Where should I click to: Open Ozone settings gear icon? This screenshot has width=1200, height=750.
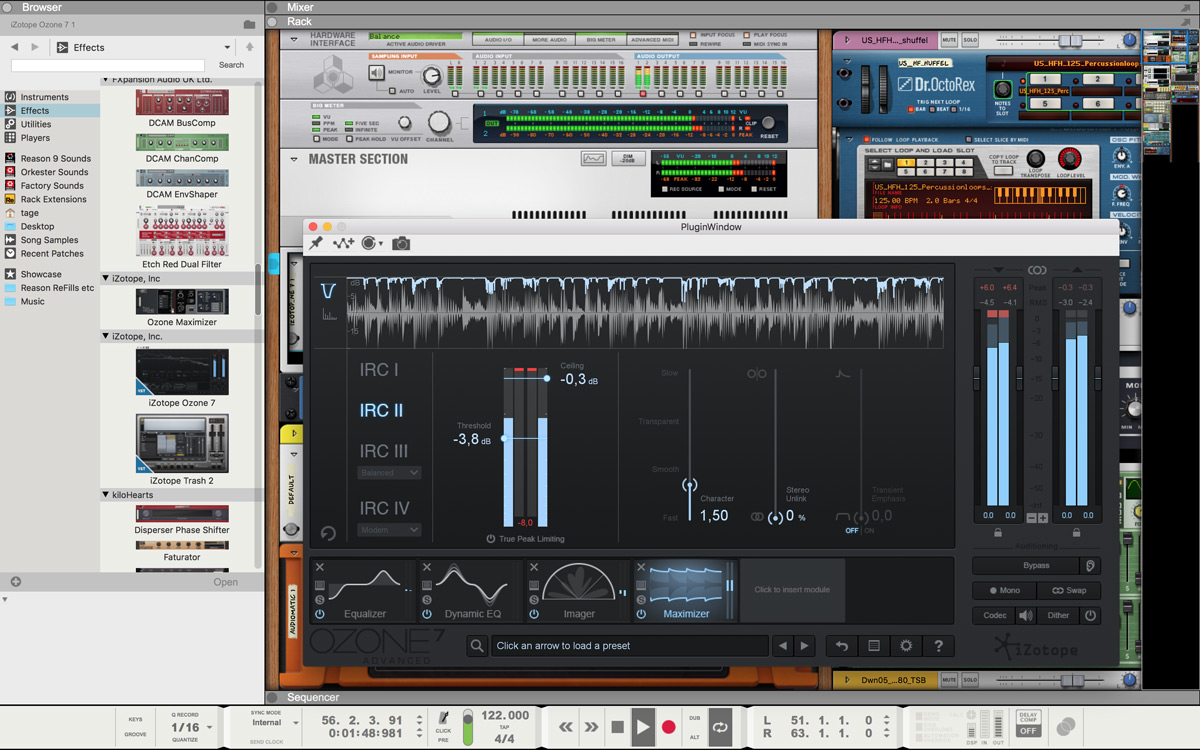[906, 646]
